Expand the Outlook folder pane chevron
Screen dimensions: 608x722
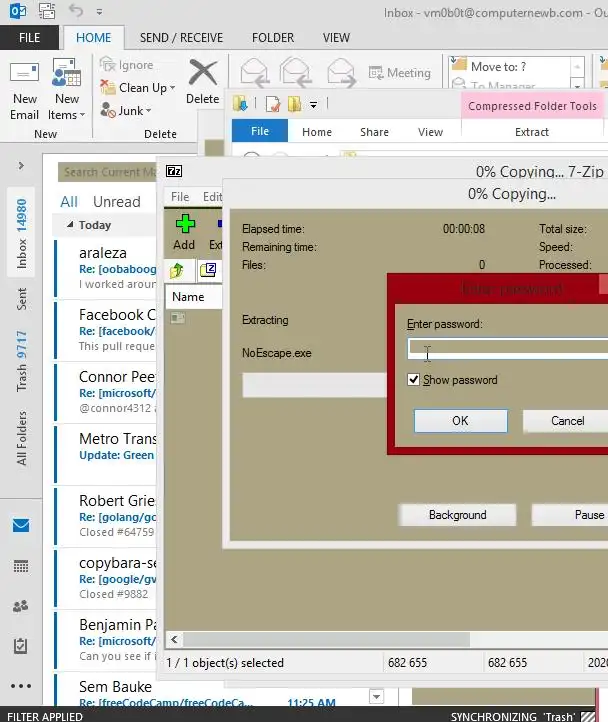point(21,165)
